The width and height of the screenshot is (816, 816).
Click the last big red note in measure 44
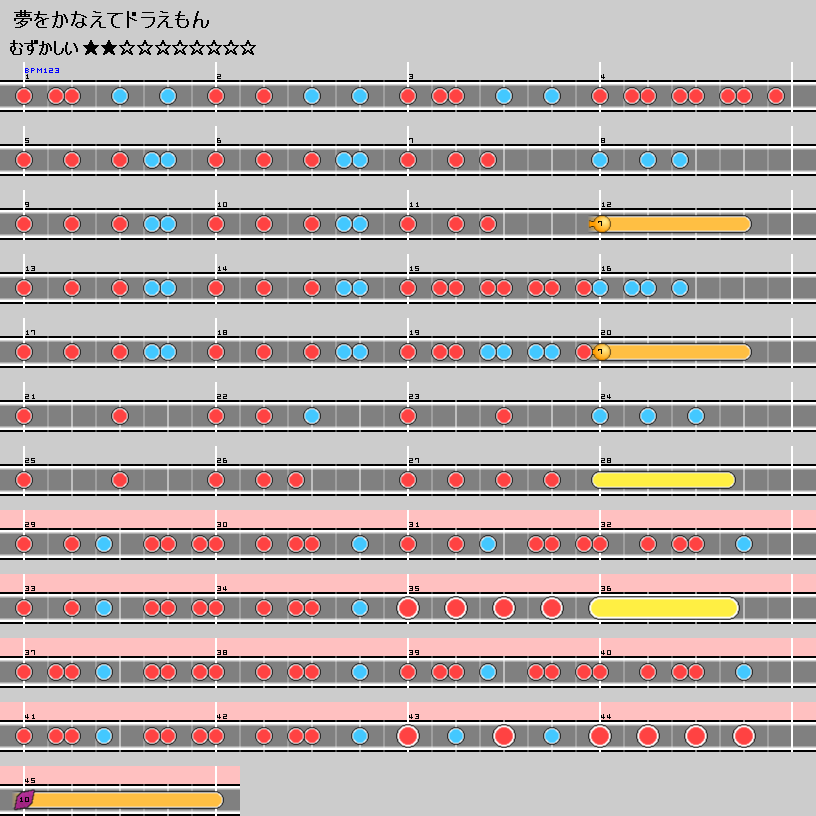pyautogui.click(x=744, y=736)
